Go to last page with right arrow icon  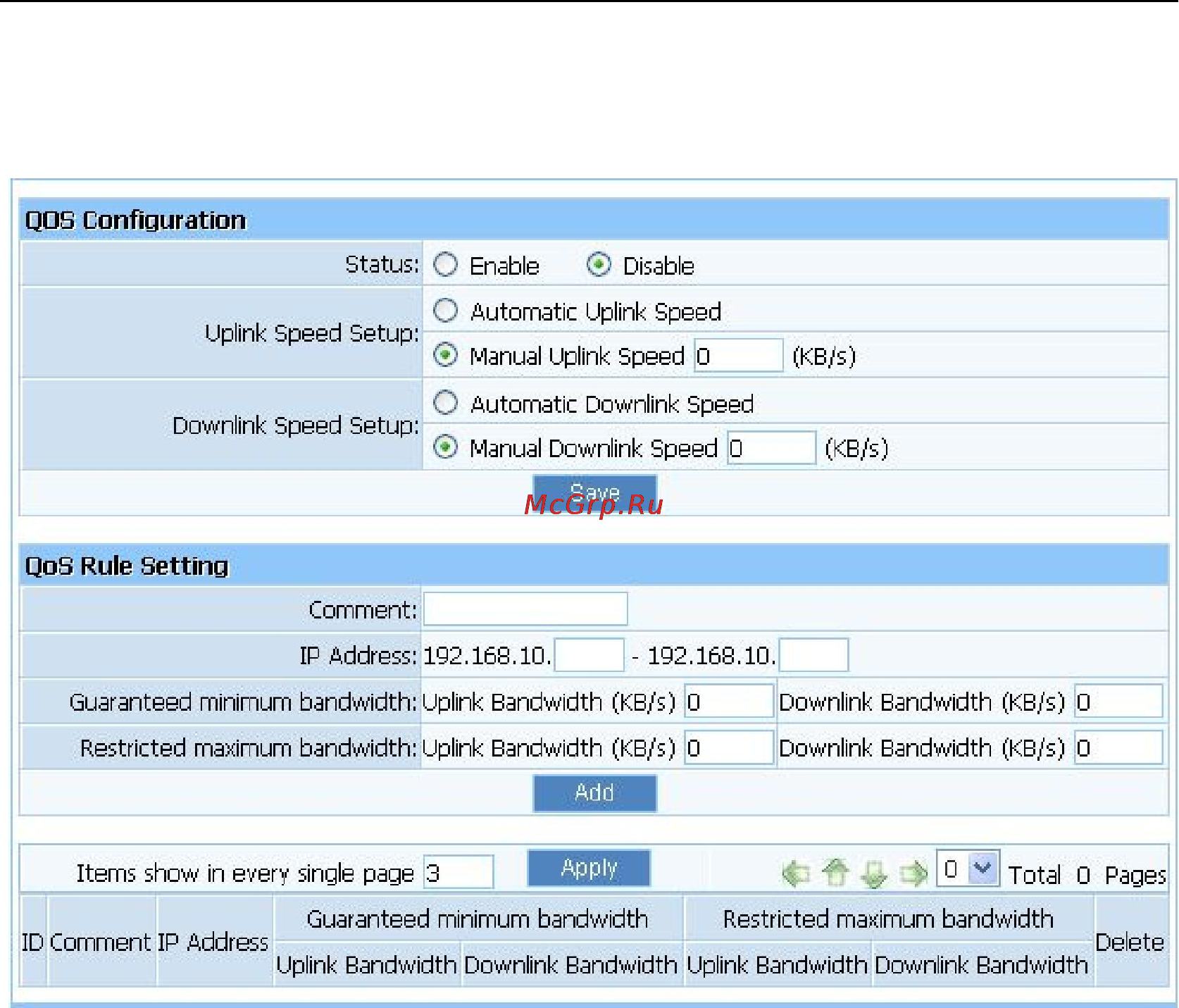tap(913, 873)
